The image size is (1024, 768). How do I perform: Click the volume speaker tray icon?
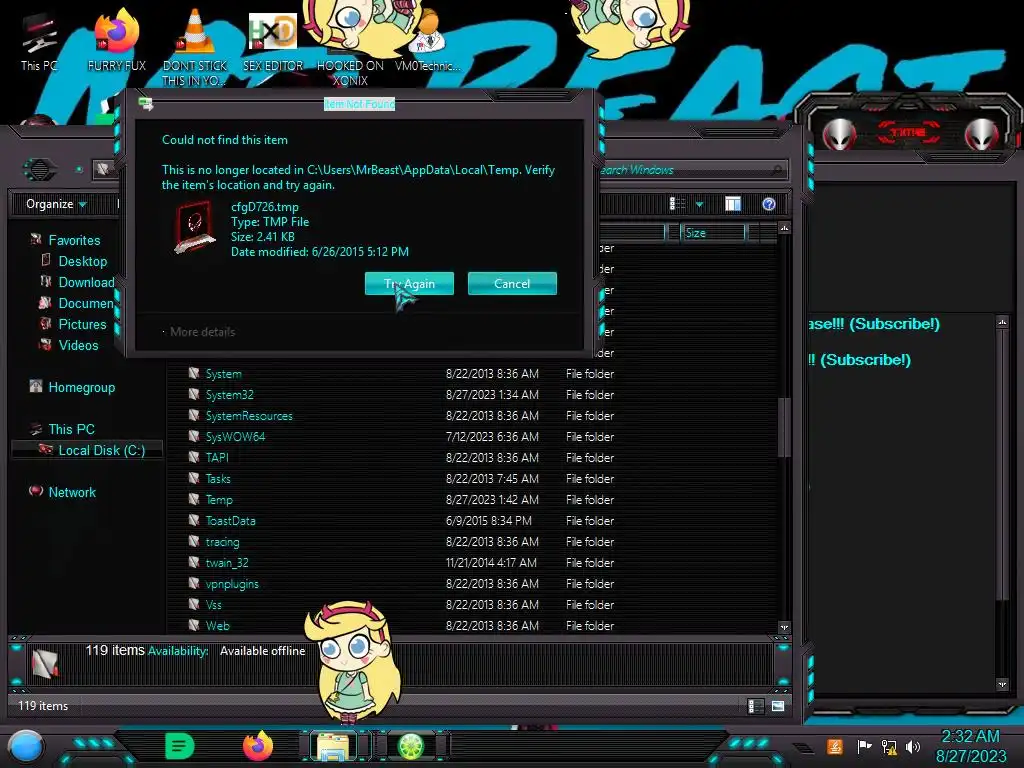point(913,746)
